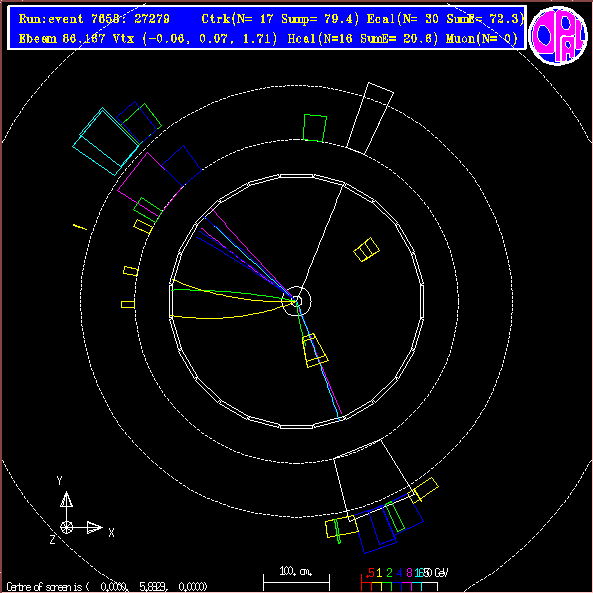
Task: Select the 100 cm scale bar
Action: pyautogui.click(x=296, y=579)
